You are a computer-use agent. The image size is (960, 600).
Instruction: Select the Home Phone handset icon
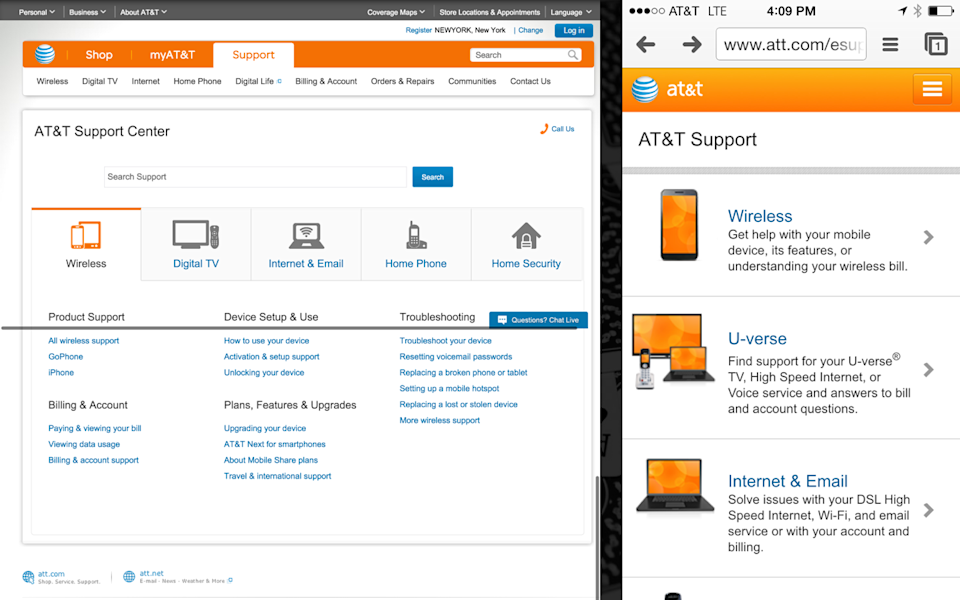pos(416,235)
